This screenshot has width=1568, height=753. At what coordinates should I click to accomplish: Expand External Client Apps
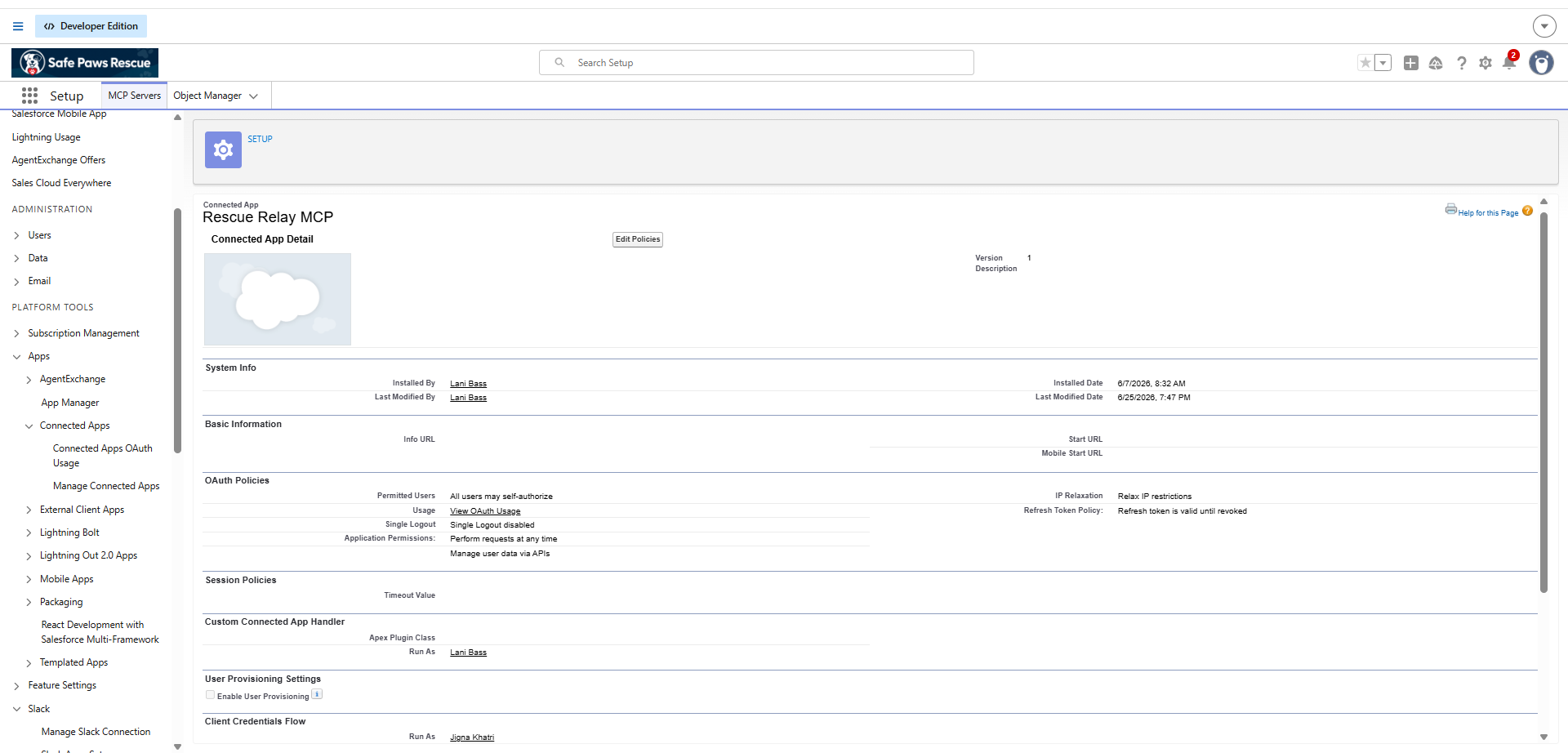tap(29, 510)
